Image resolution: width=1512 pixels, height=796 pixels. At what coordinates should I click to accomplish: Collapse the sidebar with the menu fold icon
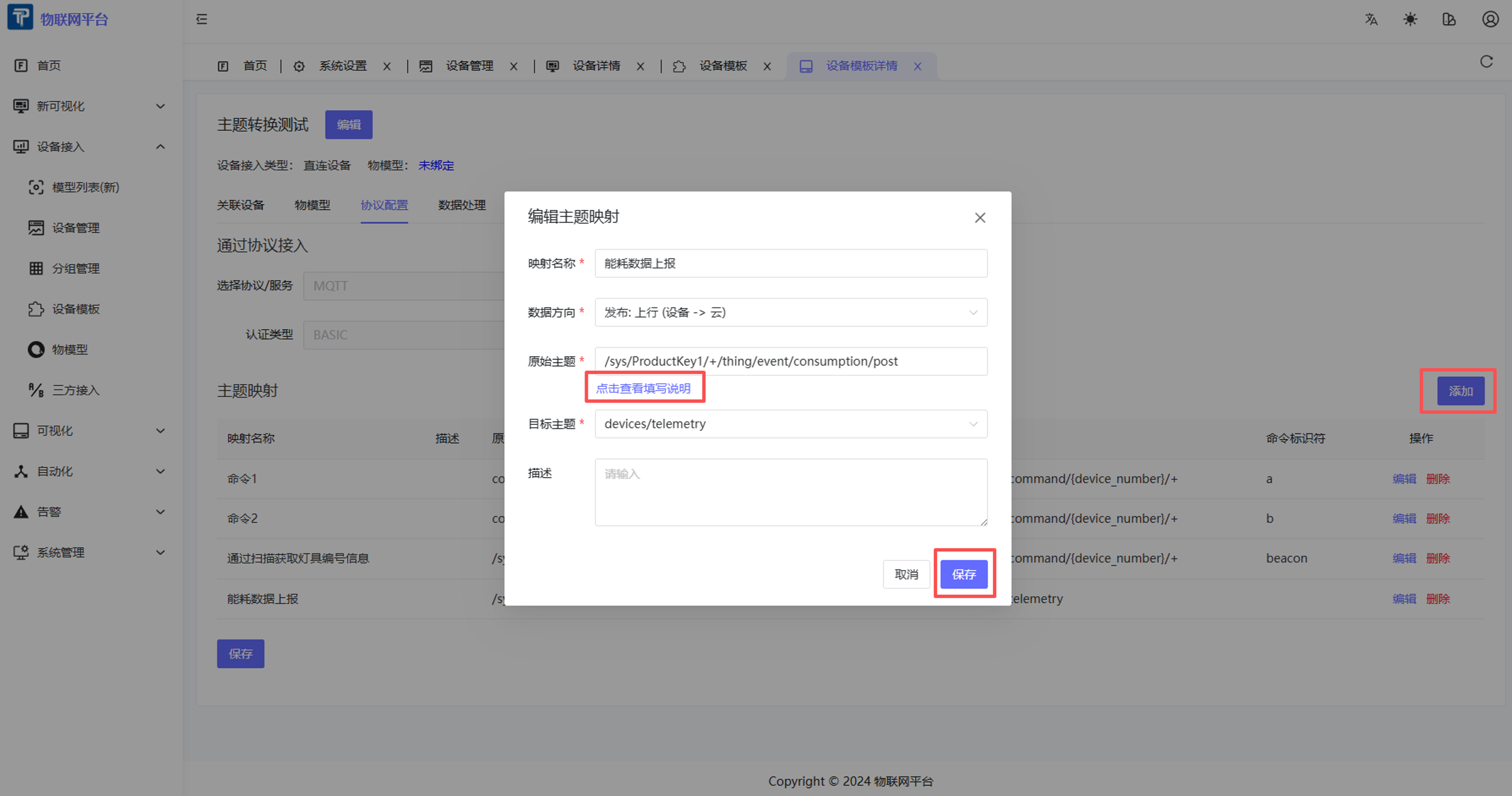pyautogui.click(x=201, y=19)
